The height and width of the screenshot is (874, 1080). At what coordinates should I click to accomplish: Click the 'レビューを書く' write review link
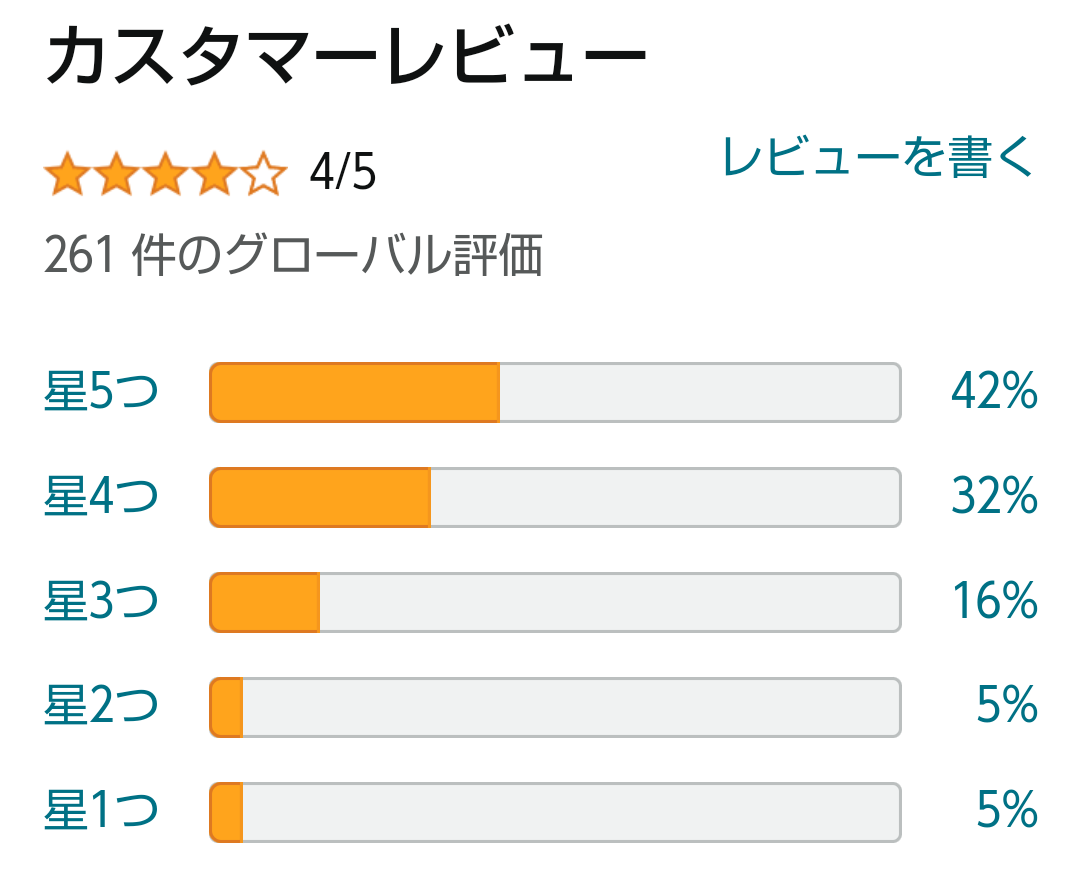coord(876,157)
